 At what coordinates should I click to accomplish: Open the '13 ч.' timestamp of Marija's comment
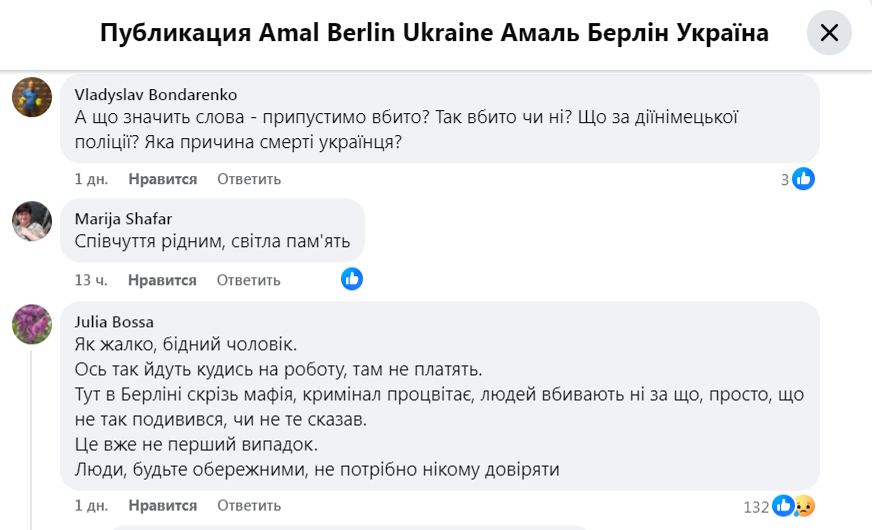coord(91,280)
